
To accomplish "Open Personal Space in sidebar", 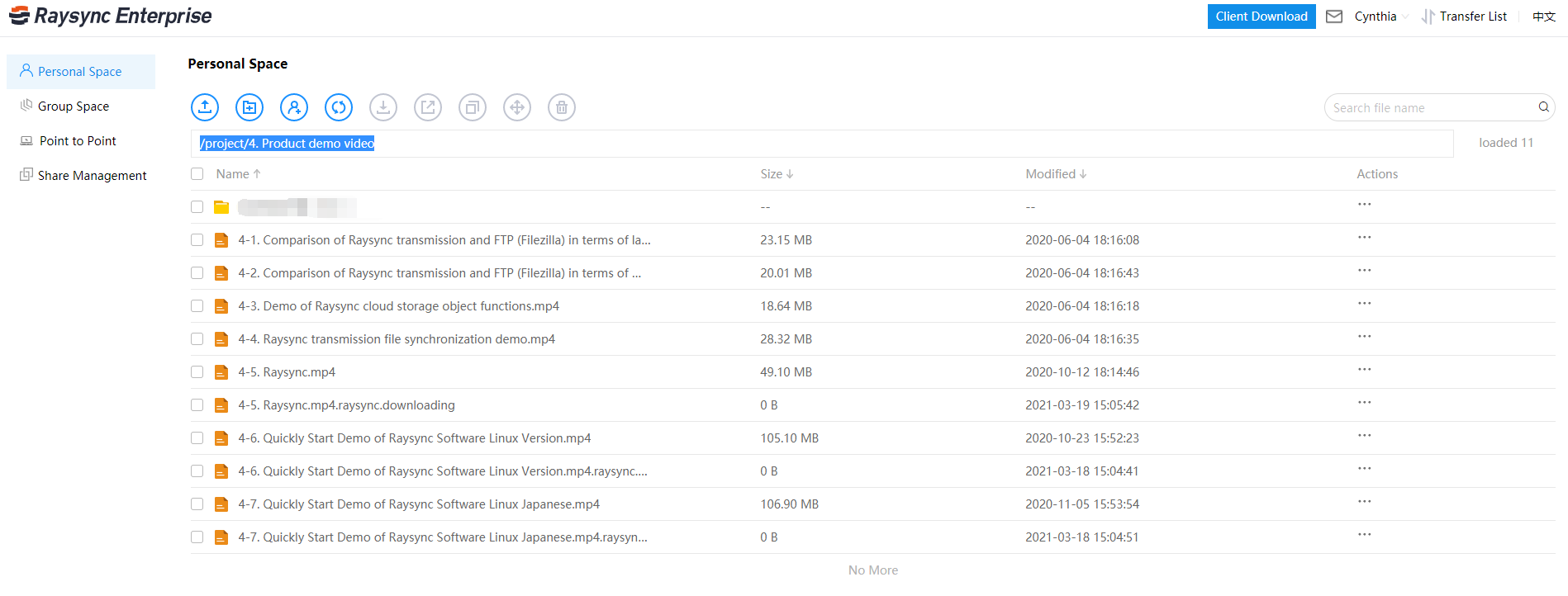I will [81, 72].
